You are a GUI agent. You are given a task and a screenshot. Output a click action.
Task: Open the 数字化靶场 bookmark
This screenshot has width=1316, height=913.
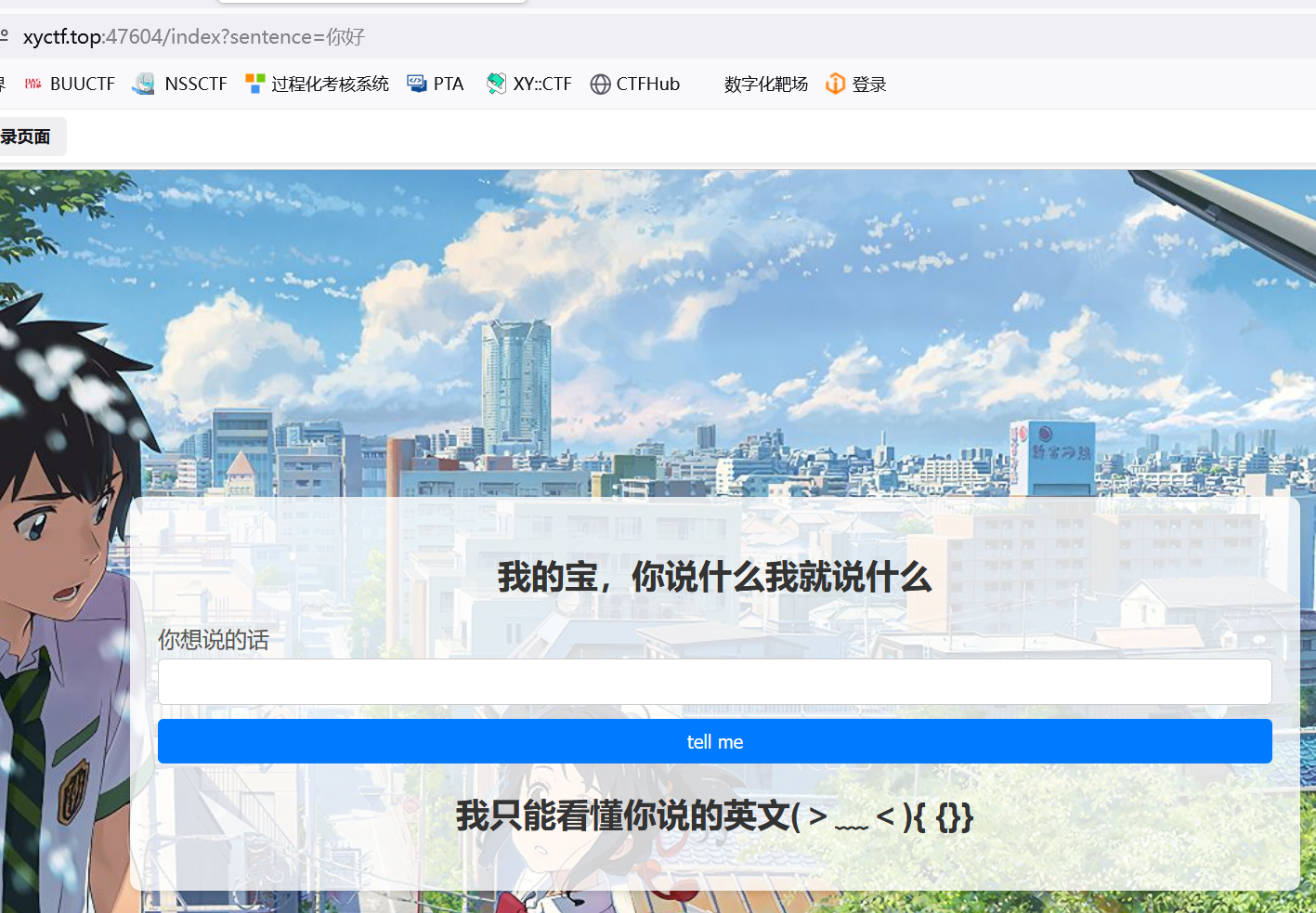coord(765,85)
